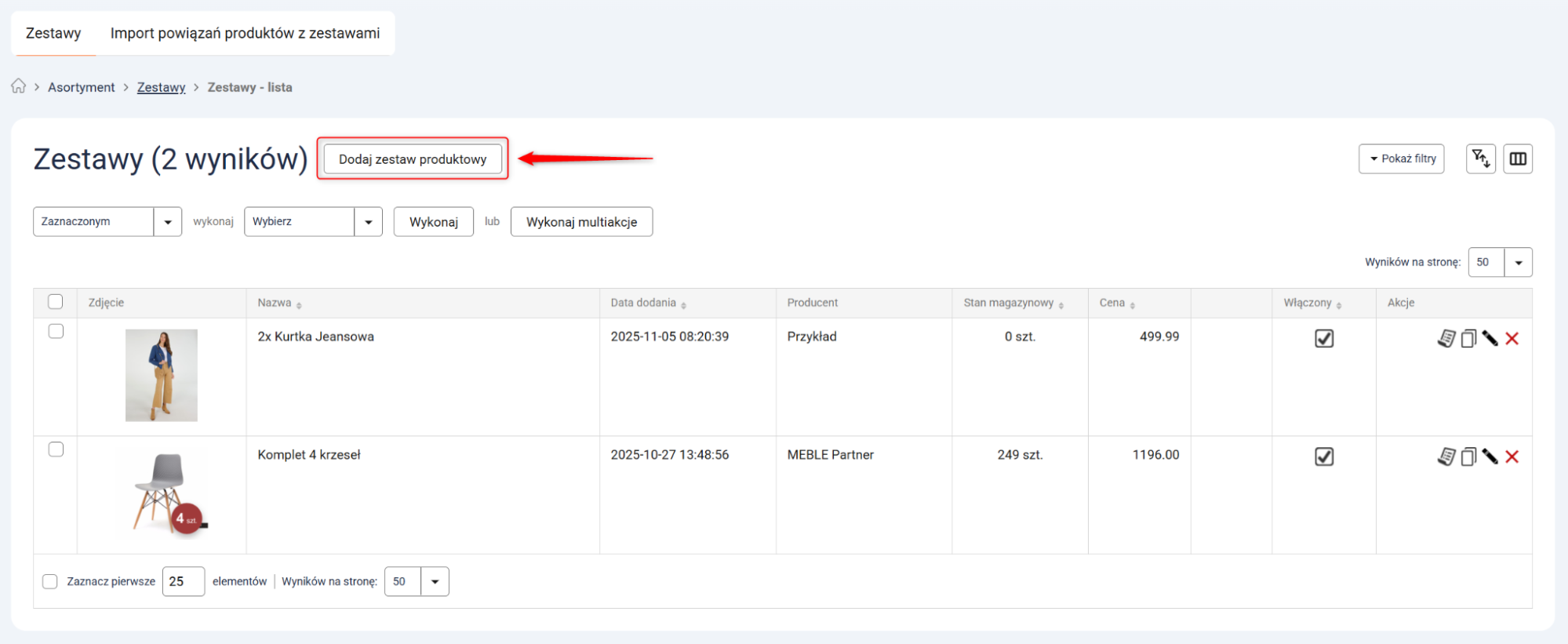Open the filter sorting icon button
The width and height of the screenshot is (1568, 644).
pos(1480,158)
